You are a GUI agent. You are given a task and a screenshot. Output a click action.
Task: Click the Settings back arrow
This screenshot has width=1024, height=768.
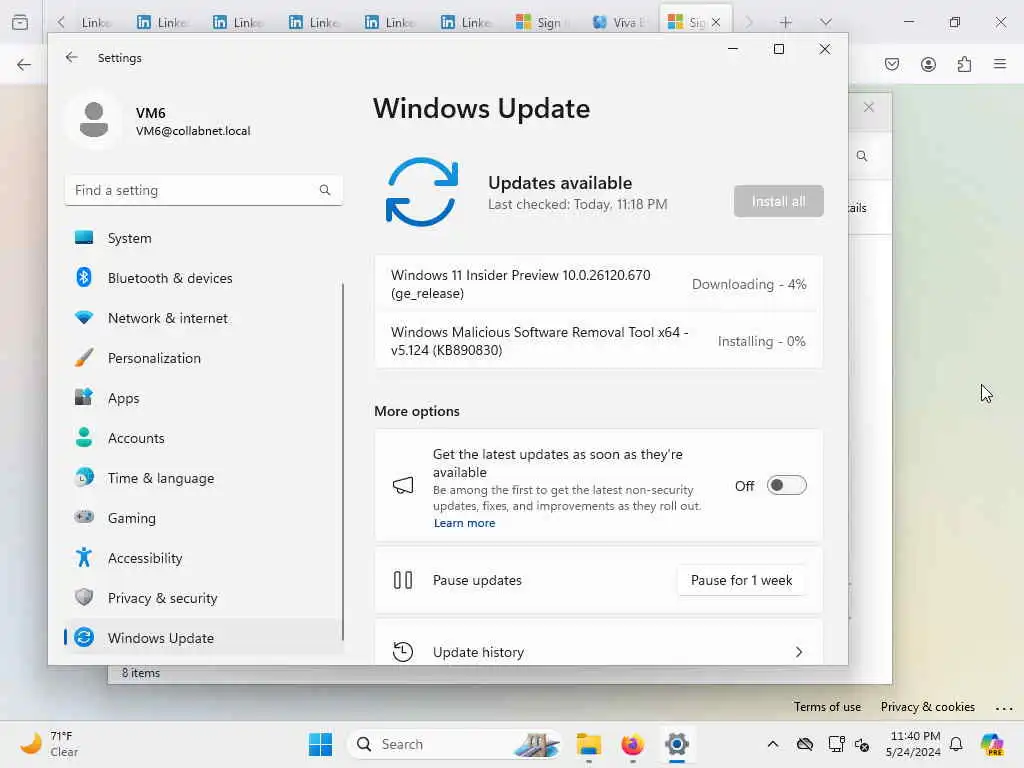(71, 57)
